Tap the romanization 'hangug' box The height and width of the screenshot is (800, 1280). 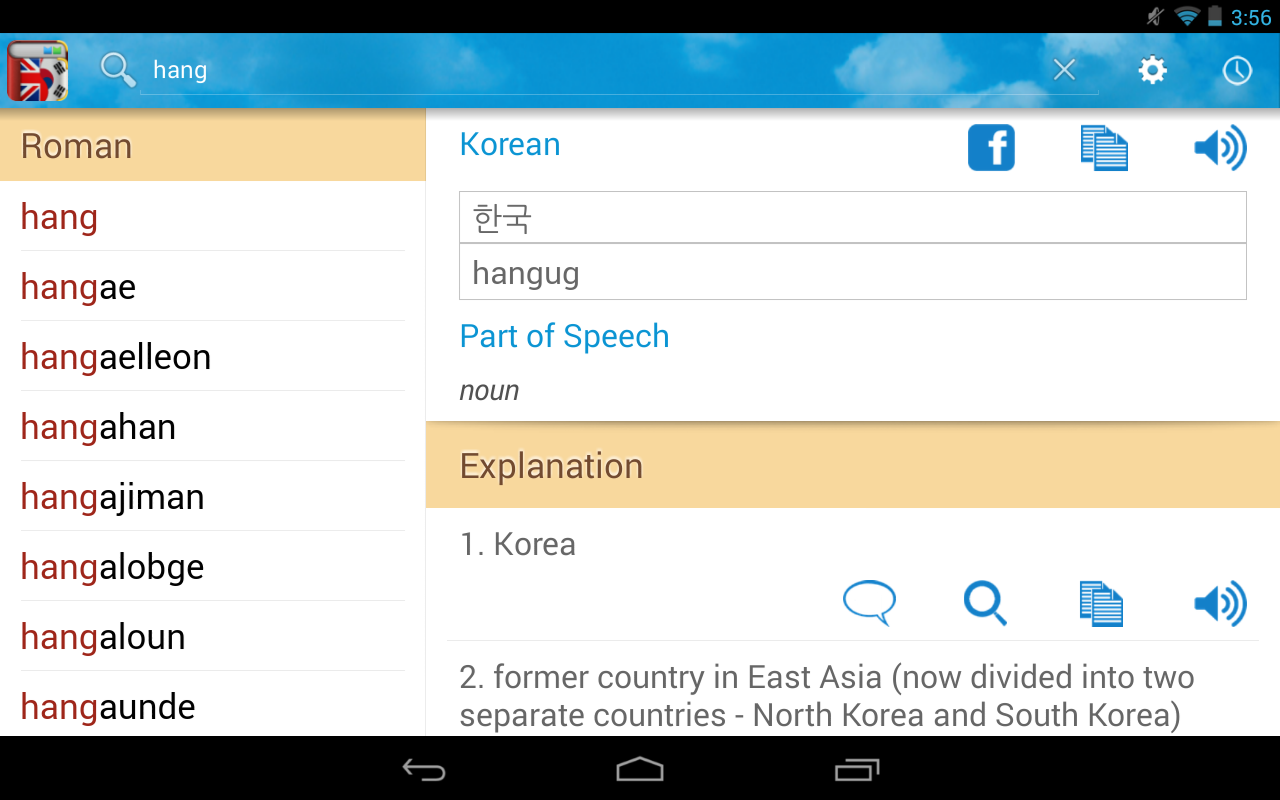(x=853, y=272)
